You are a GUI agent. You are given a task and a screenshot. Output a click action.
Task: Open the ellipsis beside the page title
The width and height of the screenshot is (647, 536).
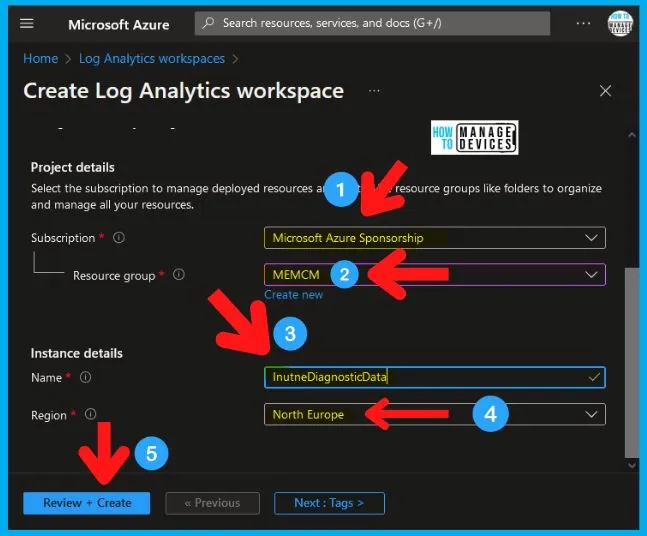(x=374, y=91)
